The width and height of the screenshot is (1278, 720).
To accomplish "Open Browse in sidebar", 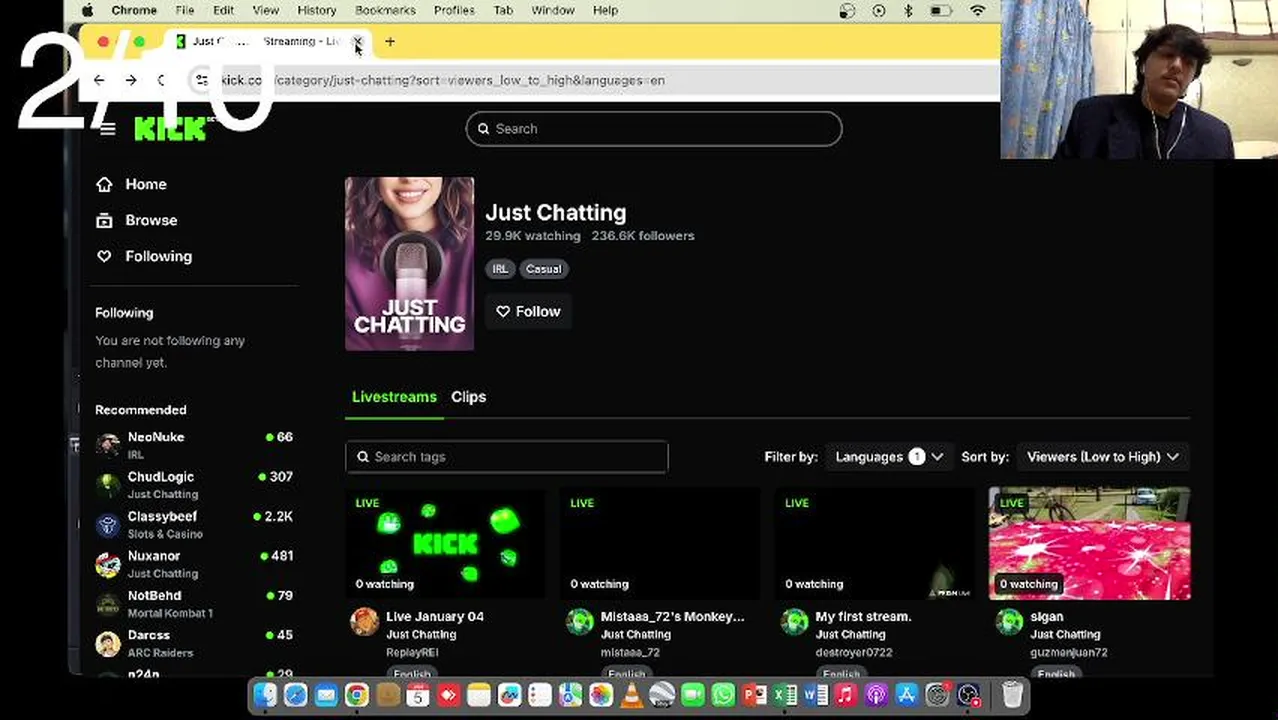I will pos(151,220).
